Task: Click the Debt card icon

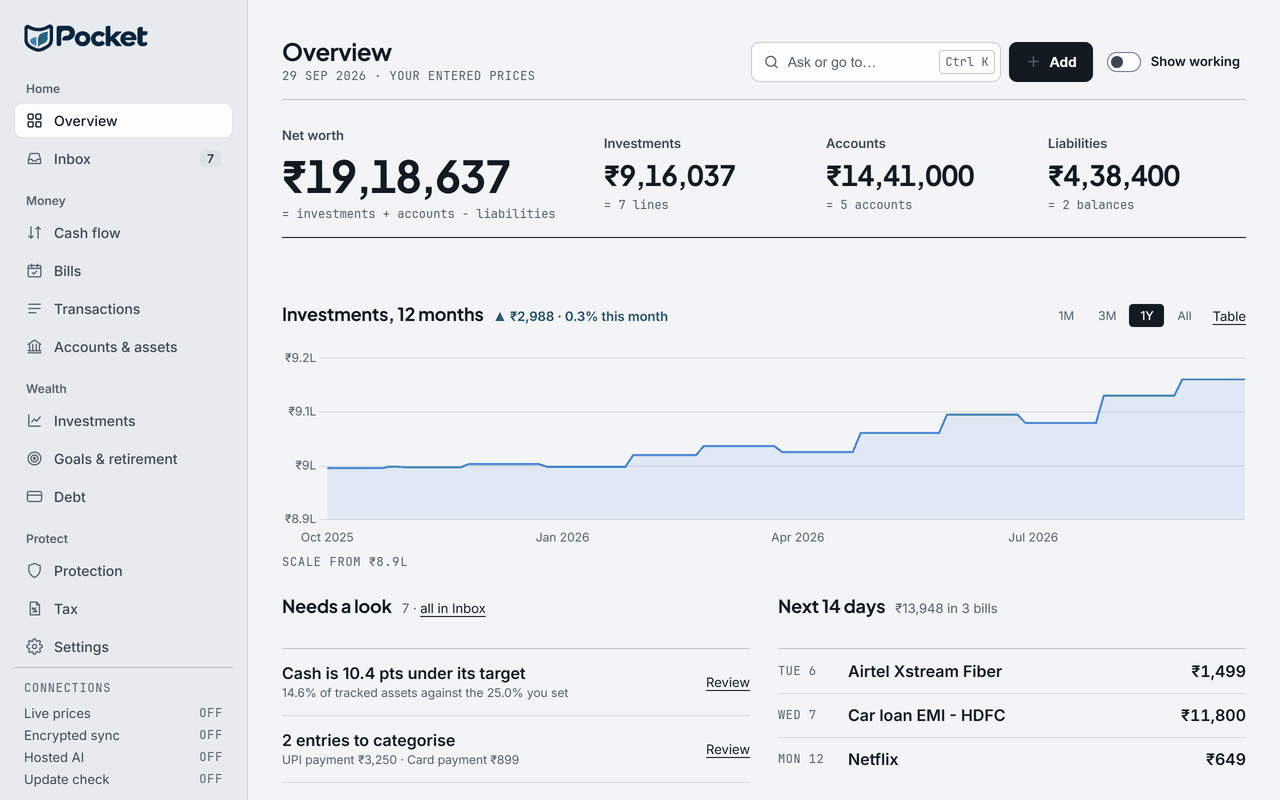Action: point(35,497)
